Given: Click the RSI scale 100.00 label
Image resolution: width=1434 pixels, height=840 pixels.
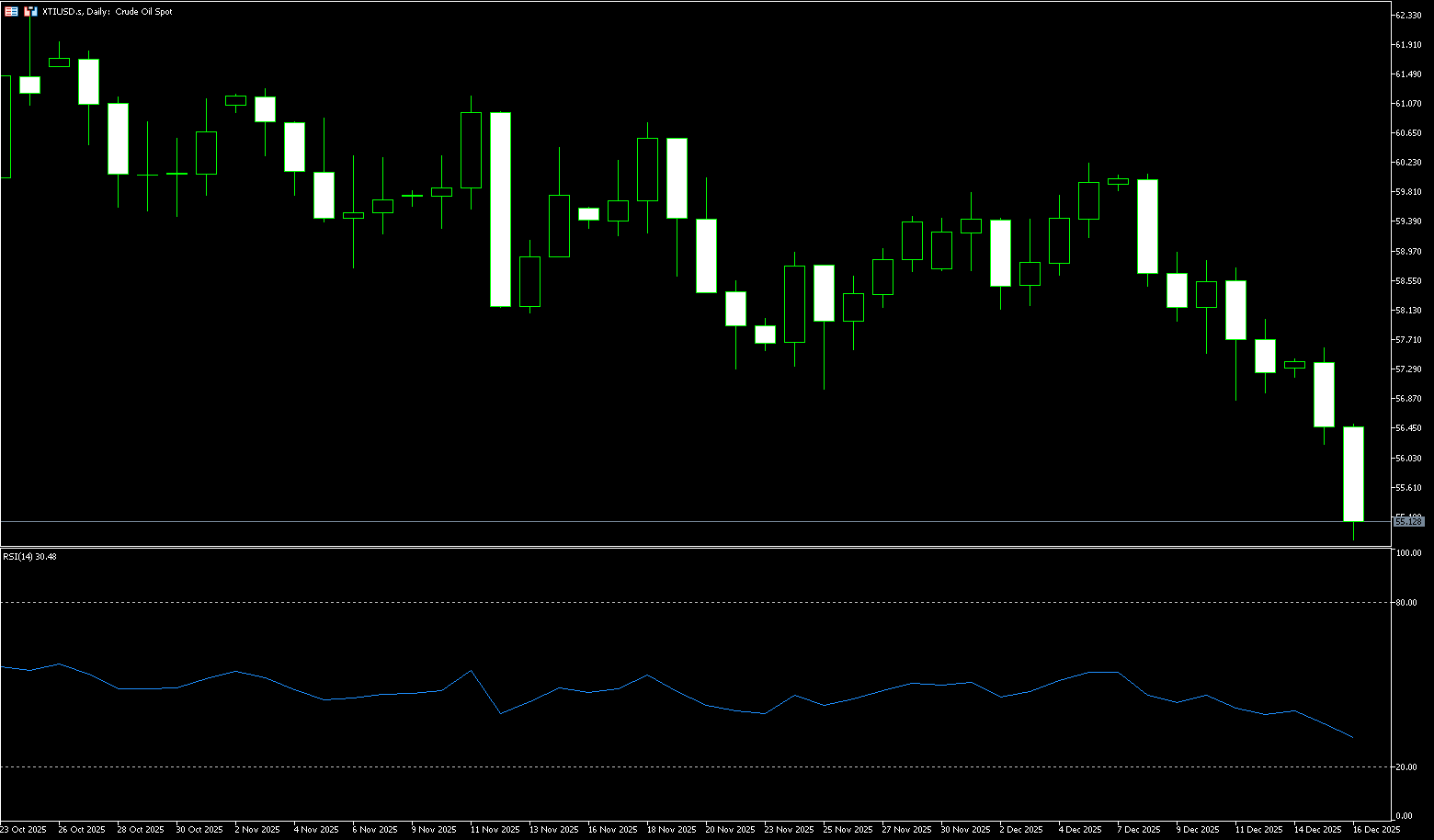Looking at the screenshot, I should point(1408,553).
